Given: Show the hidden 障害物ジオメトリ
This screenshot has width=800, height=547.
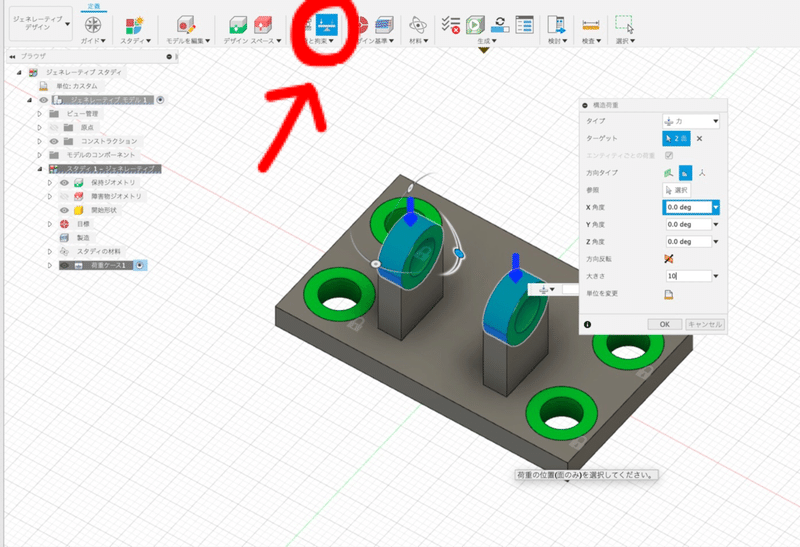Looking at the screenshot, I should coord(64,196).
